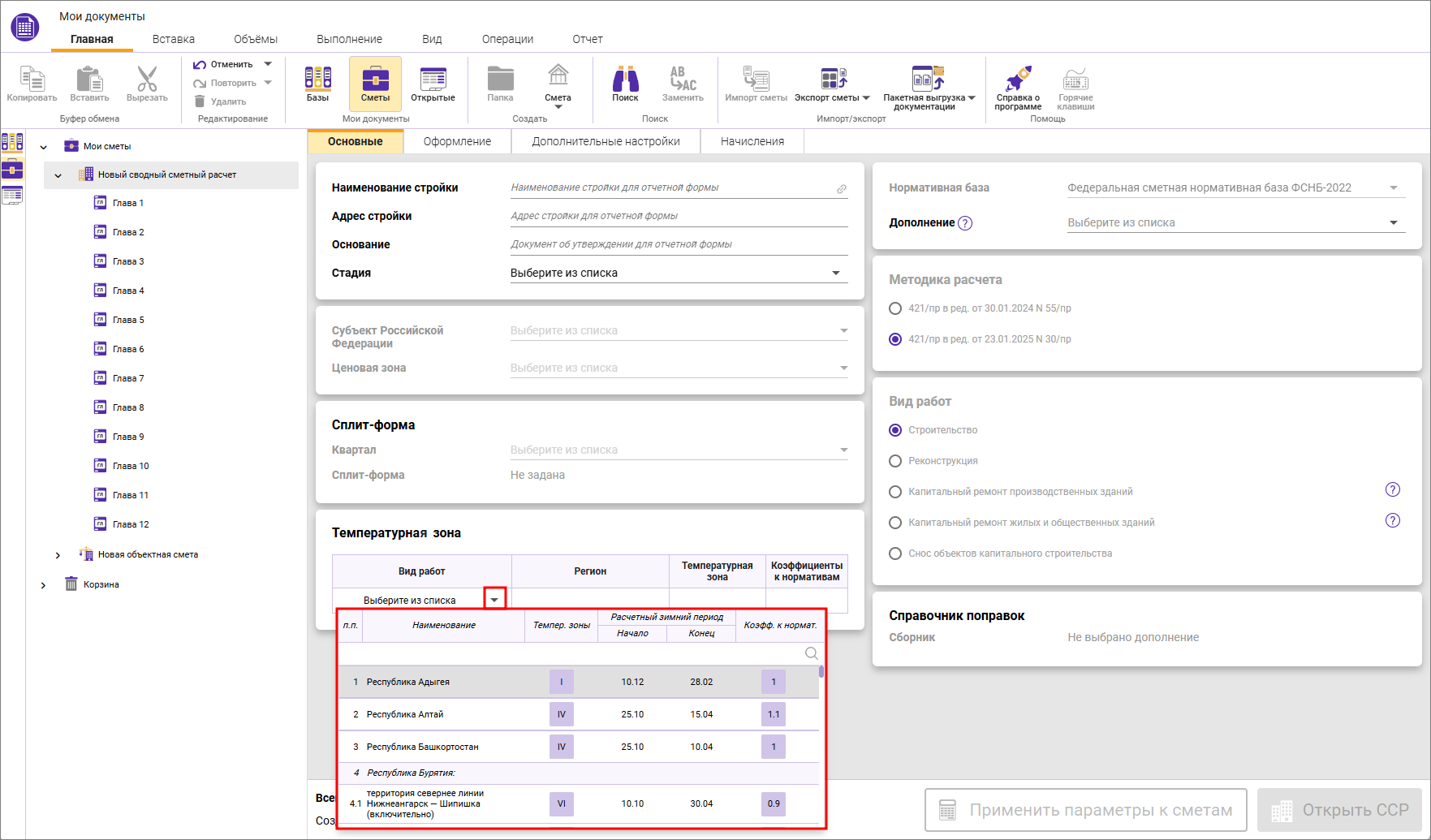
Task: Select methodology 421/пр from 30.01.2024 radio
Action: [895, 308]
